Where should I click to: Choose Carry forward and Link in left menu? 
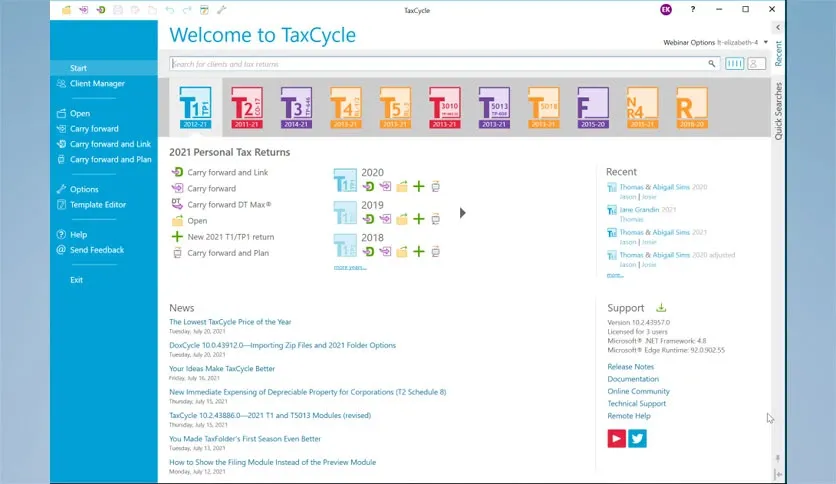click(x=103, y=144)
